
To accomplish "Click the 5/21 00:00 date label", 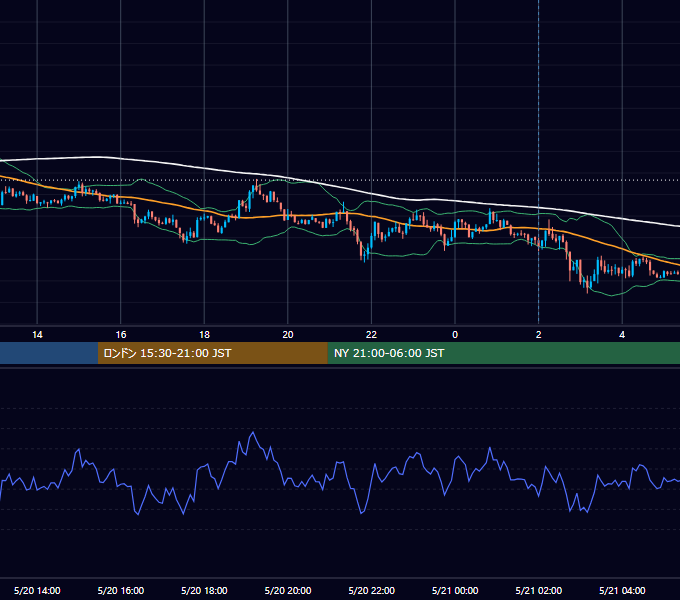I will pos(455,590).
